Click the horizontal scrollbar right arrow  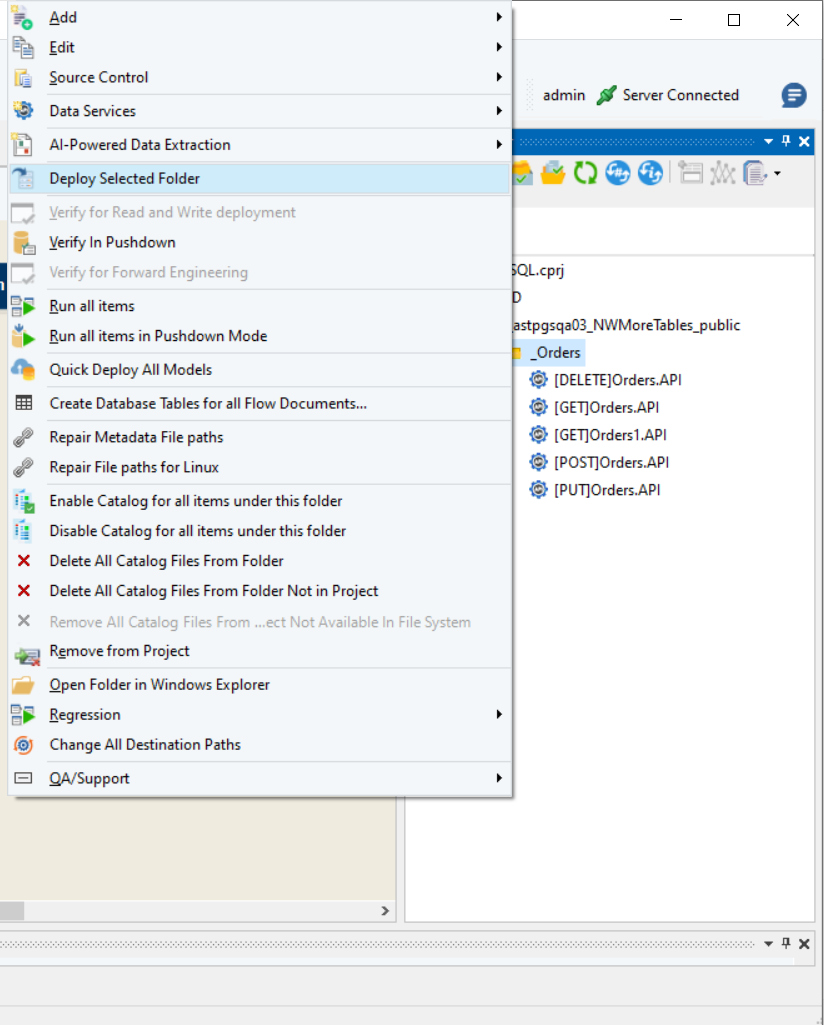pos(386,911)
